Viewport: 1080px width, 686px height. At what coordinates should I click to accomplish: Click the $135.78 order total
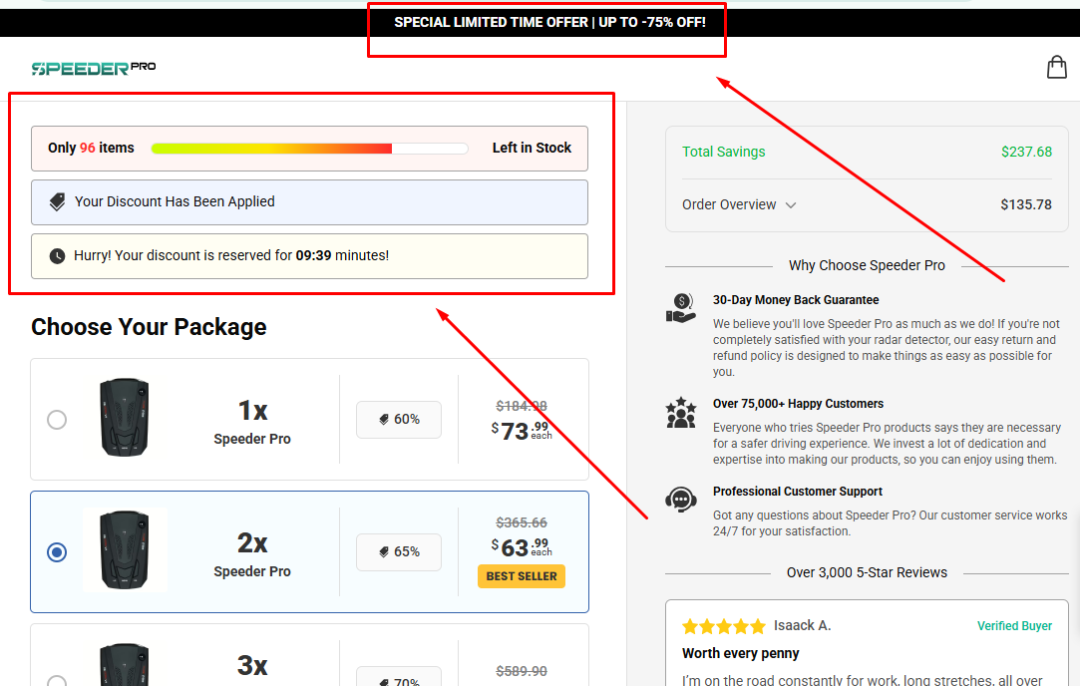pyautogui.click(x=1026, y=205)
